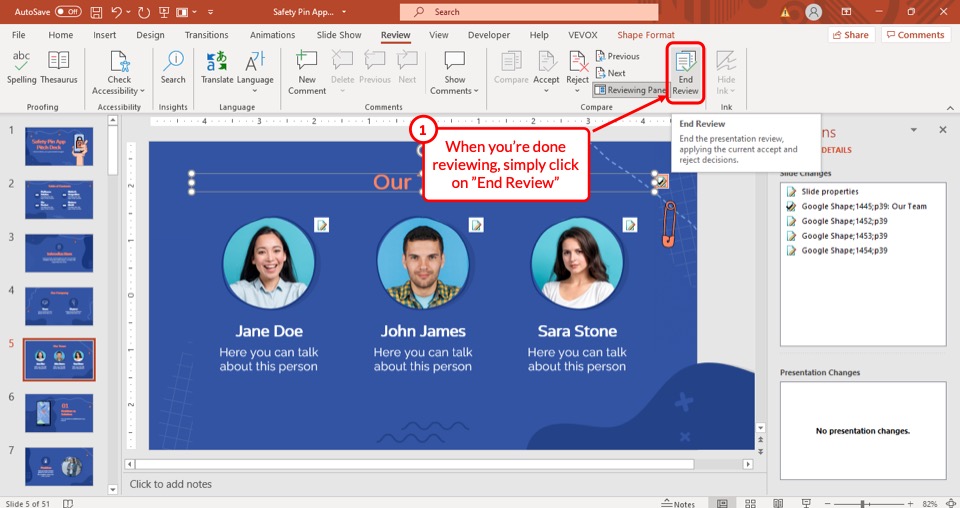Switch to Slide Sorter view in status bar

(750, 503)
